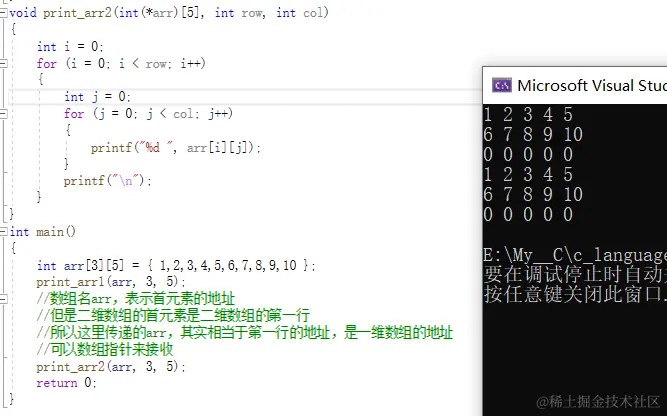Click the print_arr2(arr, 3, 5) call

[x=111, y=367]
